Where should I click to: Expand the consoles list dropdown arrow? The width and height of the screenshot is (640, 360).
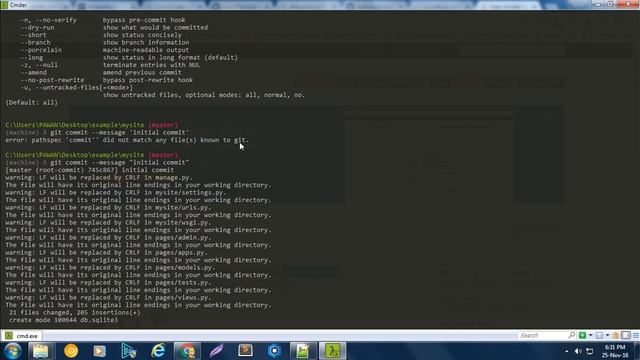pos(607,336)
